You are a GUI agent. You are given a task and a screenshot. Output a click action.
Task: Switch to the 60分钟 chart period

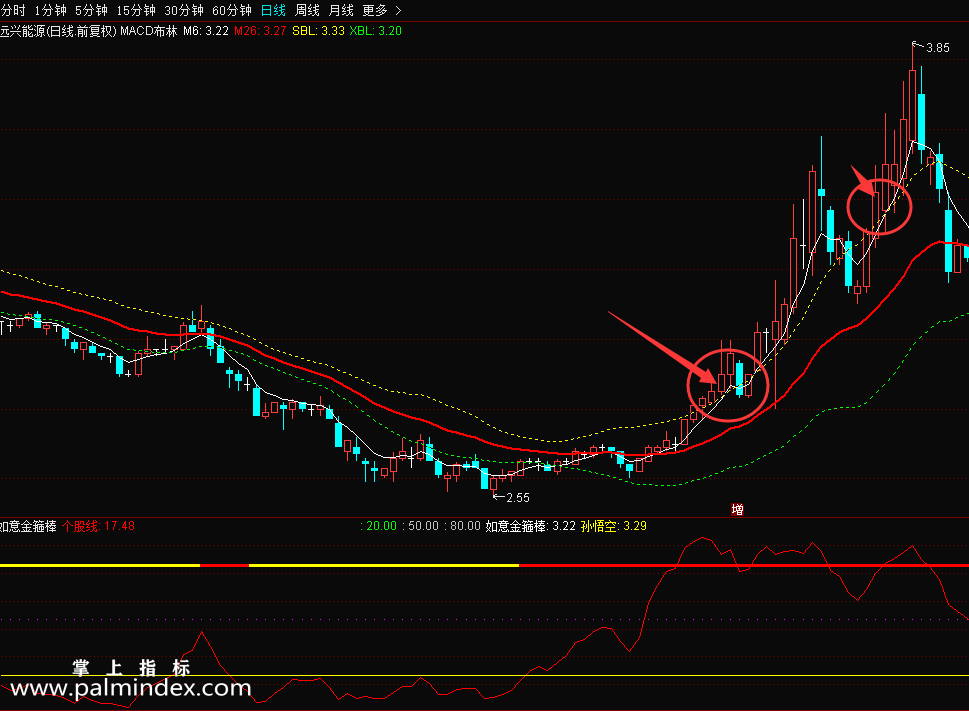232,11
